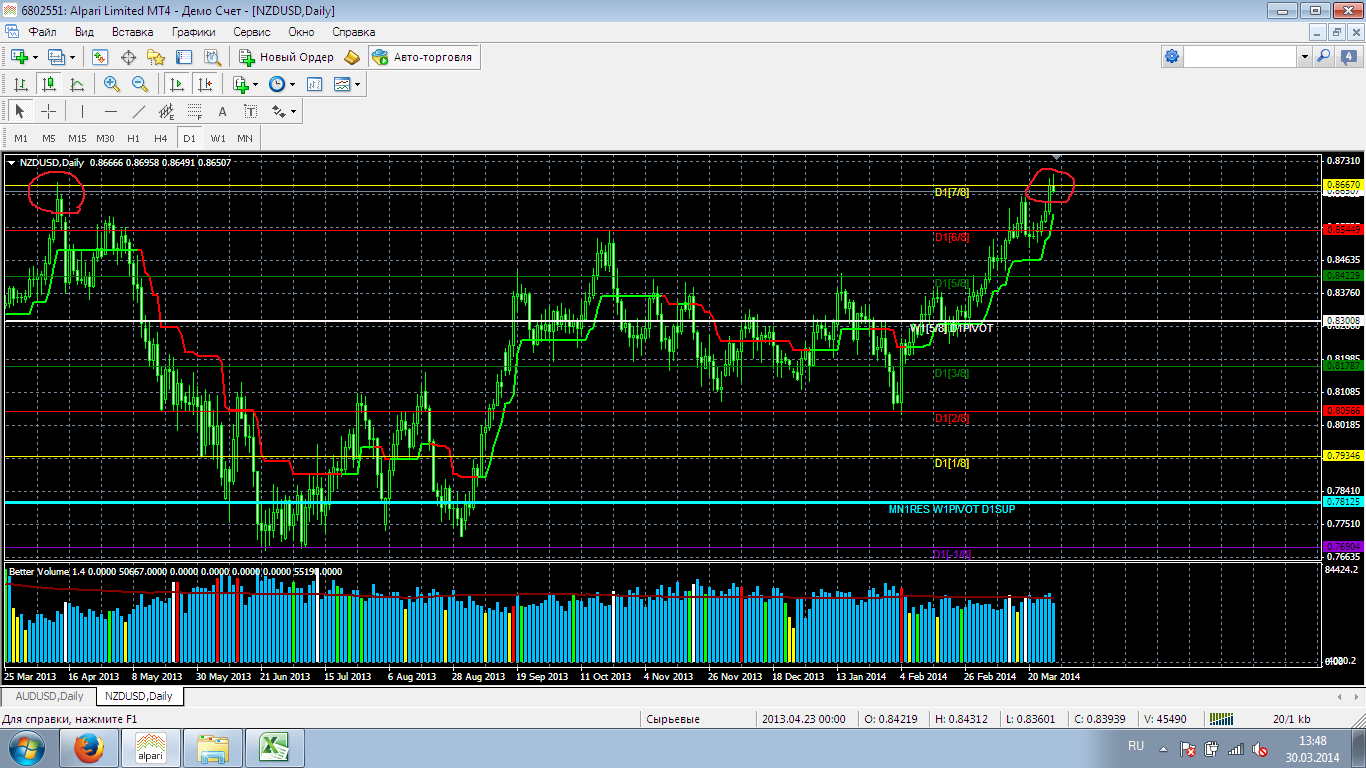Switch to the AUDUSD,Daily chart tab

pyautogui.click(x=49, y=696)
